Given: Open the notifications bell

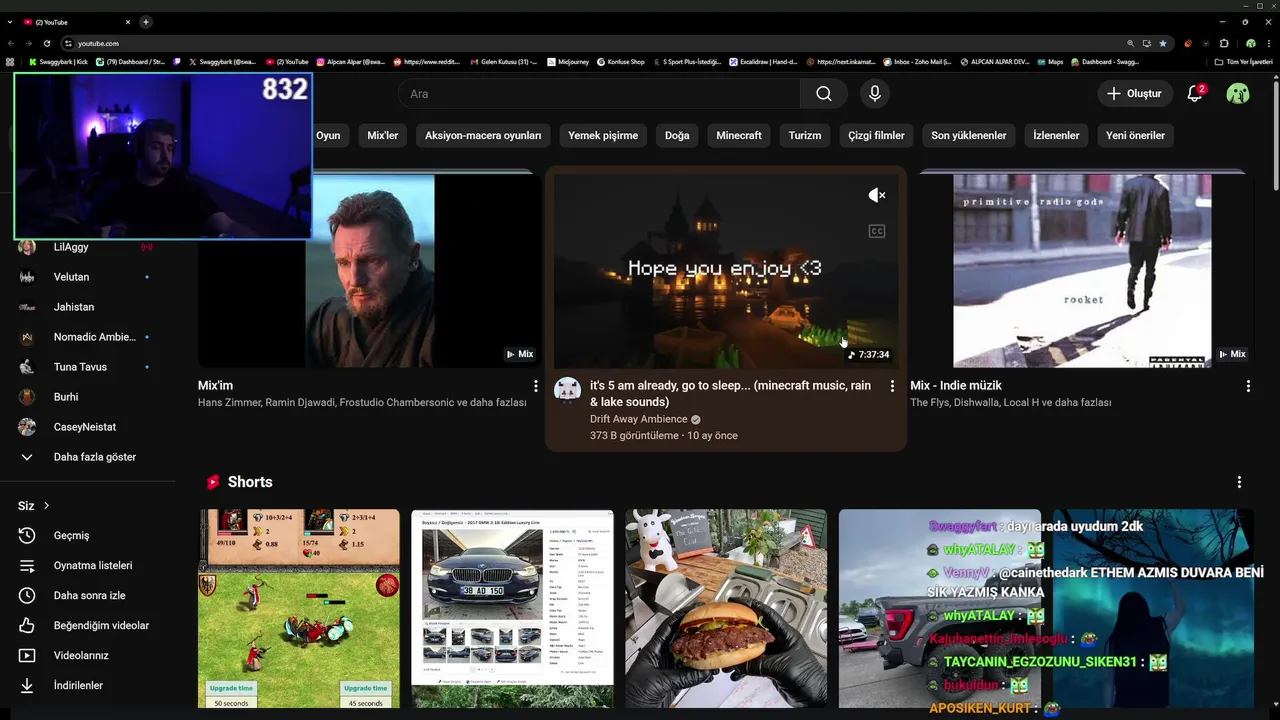Looking at the screenshot, I should click(1194, 93).
